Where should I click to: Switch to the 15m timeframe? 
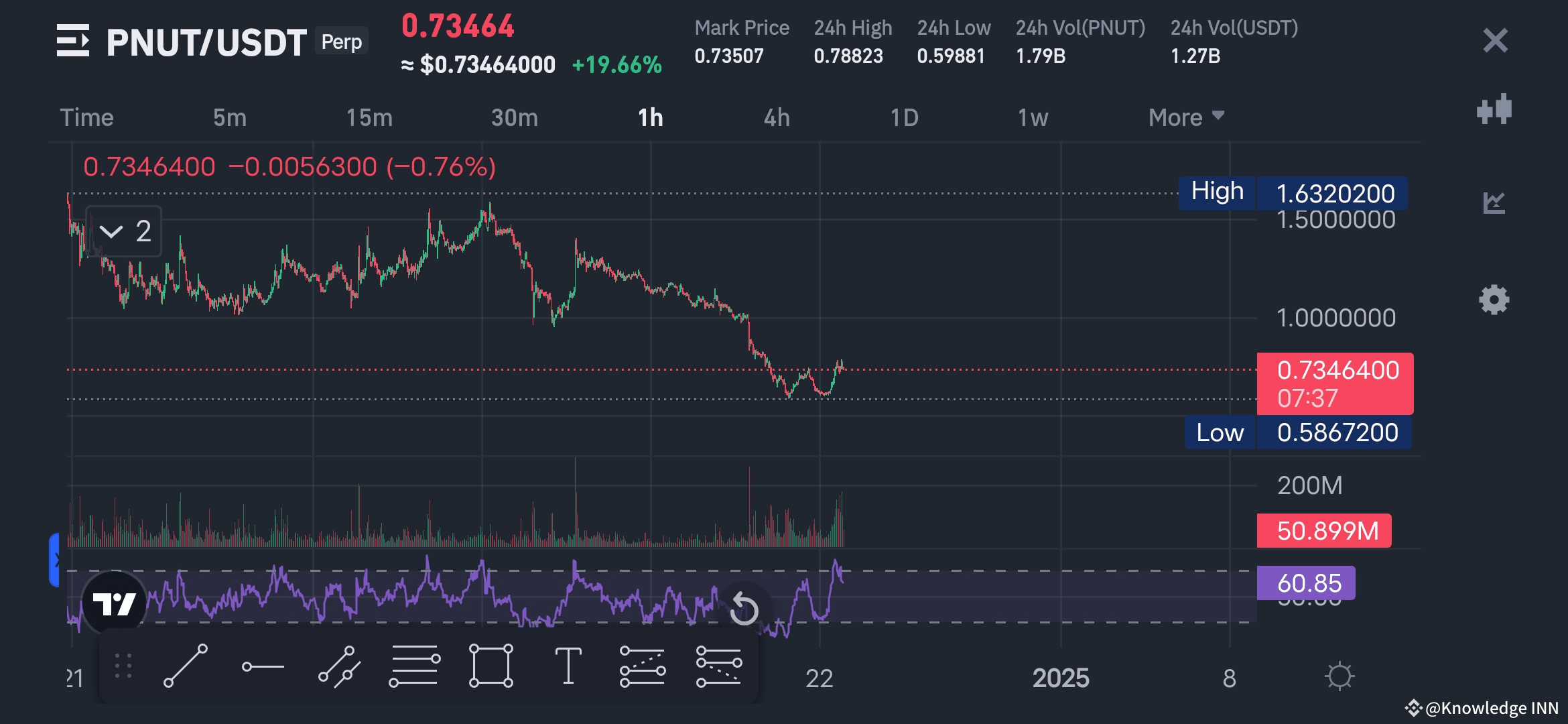pos(369,117)
